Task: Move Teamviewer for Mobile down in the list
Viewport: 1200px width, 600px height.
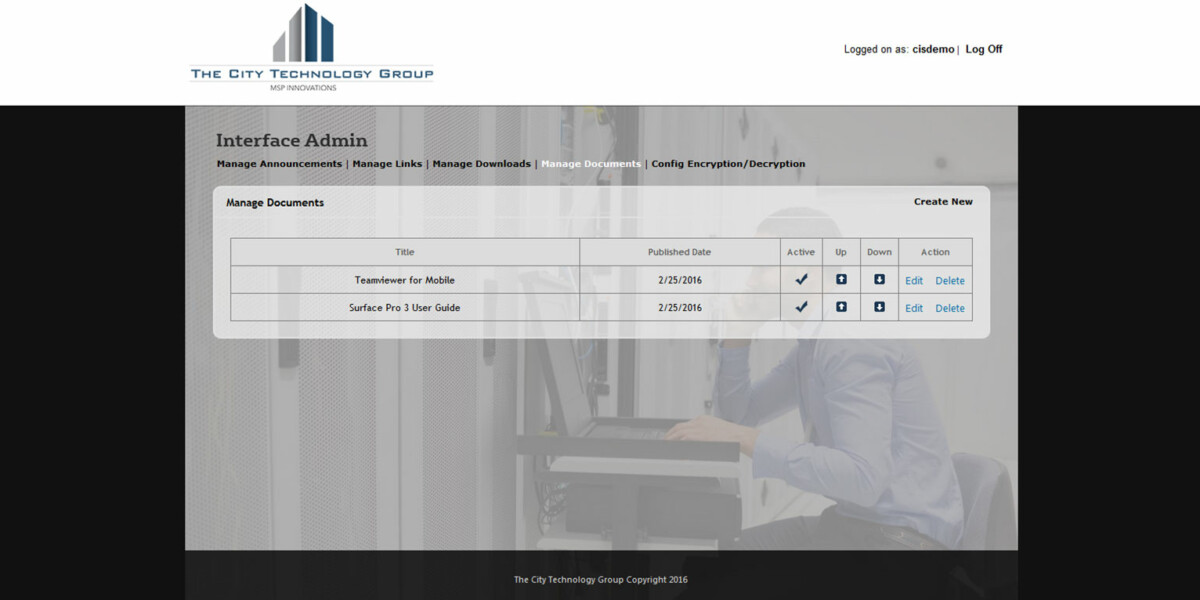Action: pyautogui.click(x=879, y=279)
